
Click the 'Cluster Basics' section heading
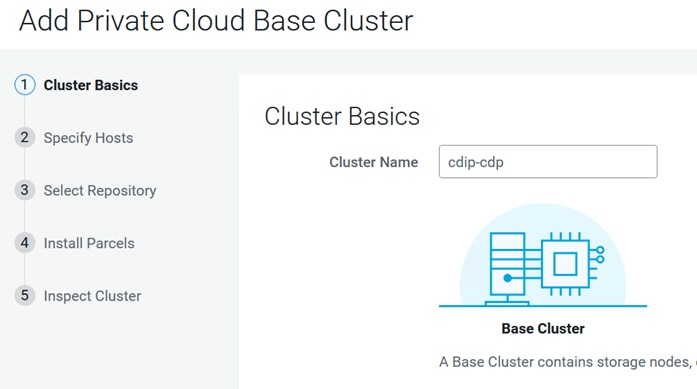click(x=342, y=116)
